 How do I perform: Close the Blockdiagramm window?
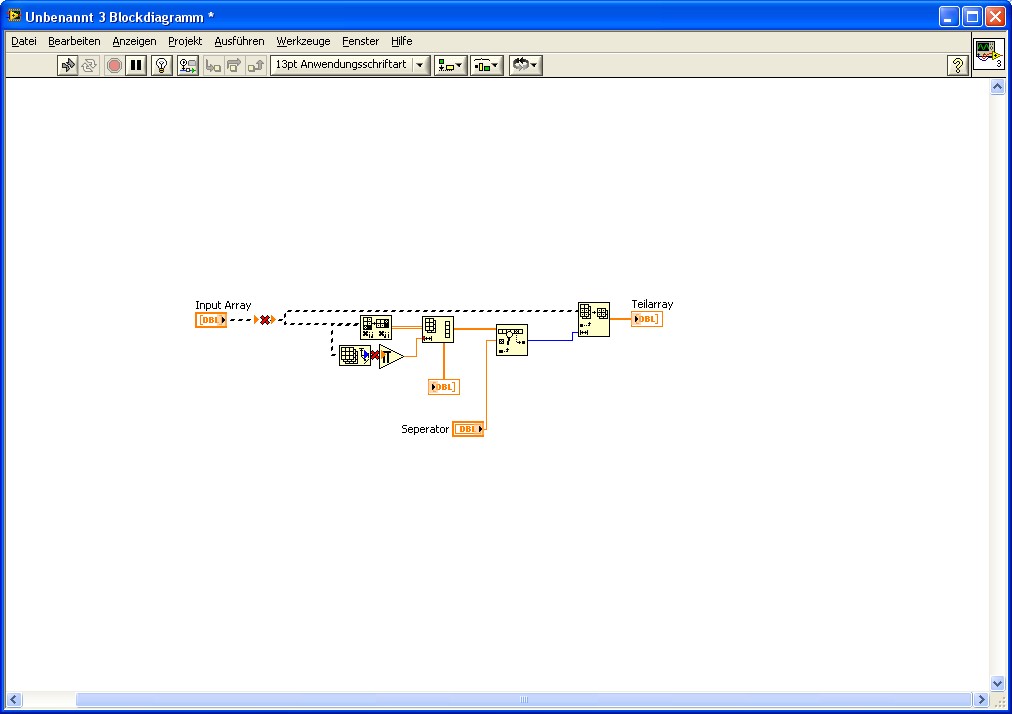[995, 17]
